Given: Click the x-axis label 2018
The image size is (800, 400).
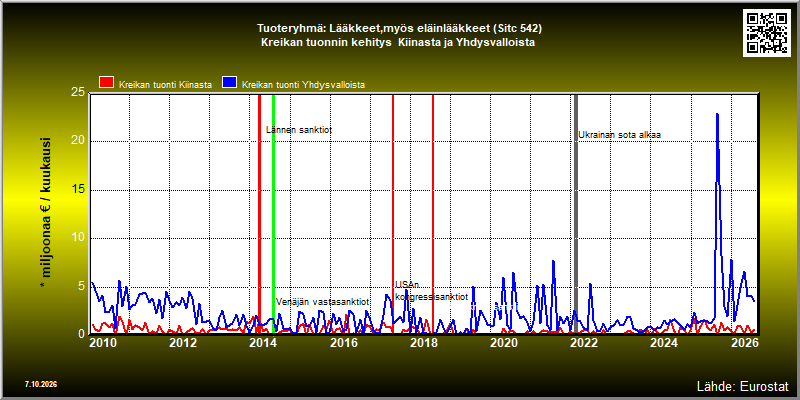Looking at the screenshot, I should 423,343.
